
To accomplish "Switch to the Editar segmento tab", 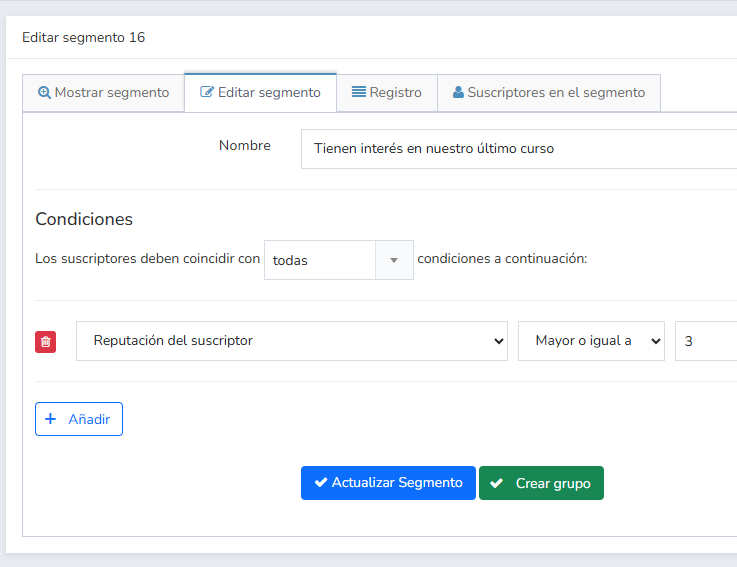I will [260, 93].
